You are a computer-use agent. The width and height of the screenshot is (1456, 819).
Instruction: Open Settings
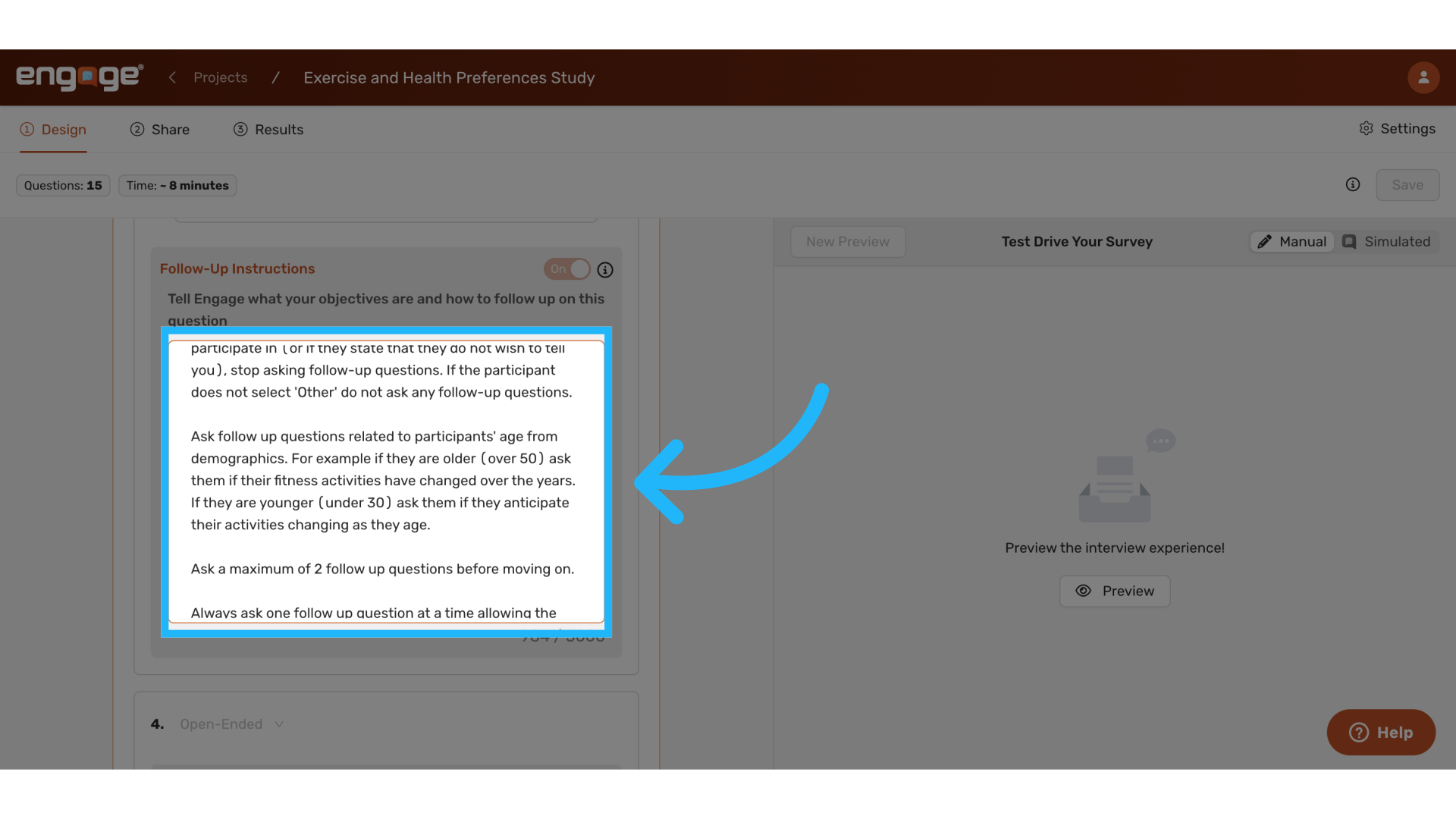coord(1397,129)
